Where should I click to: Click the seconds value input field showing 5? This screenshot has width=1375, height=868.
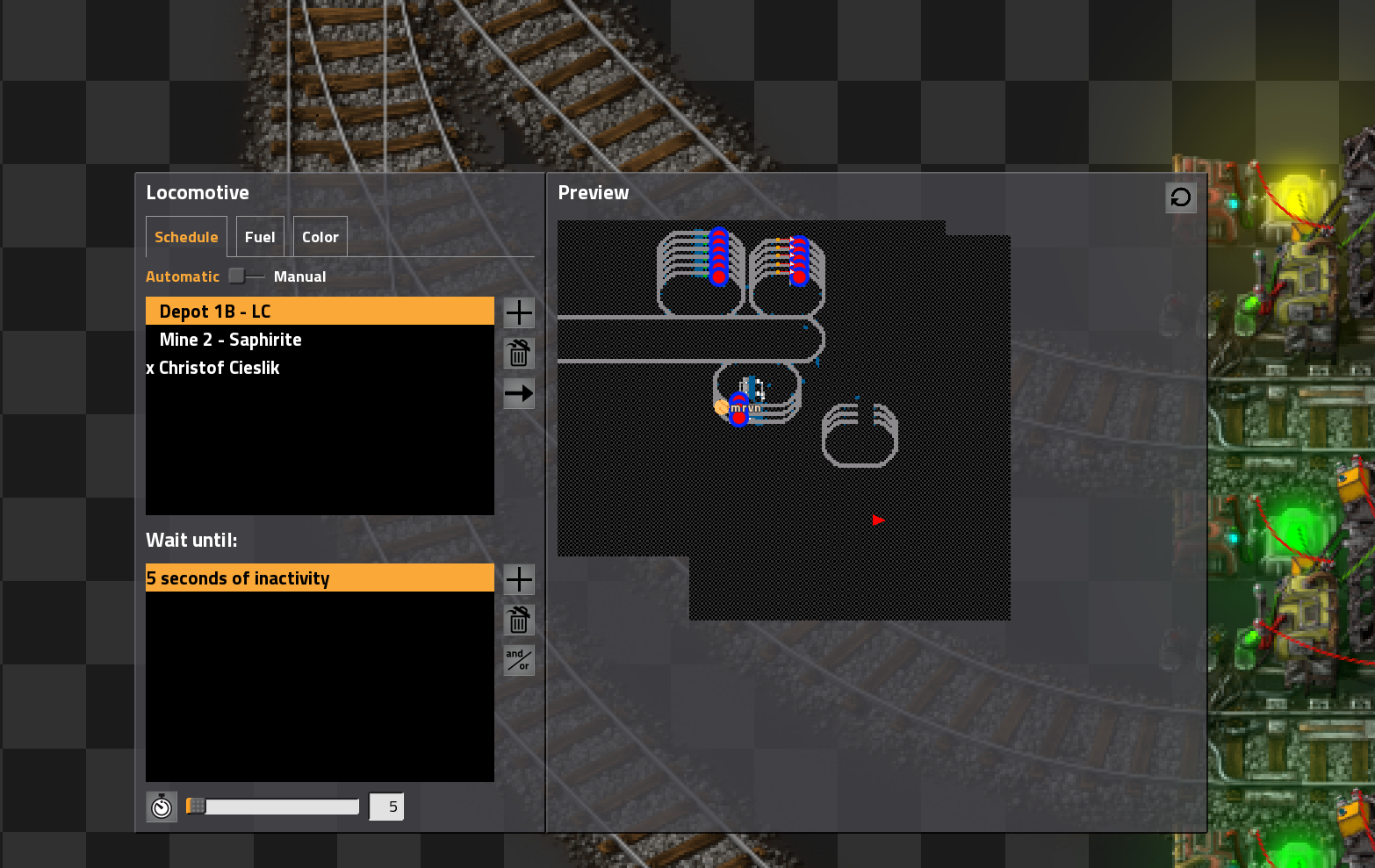pyautogui.click(x=386, y=807)
